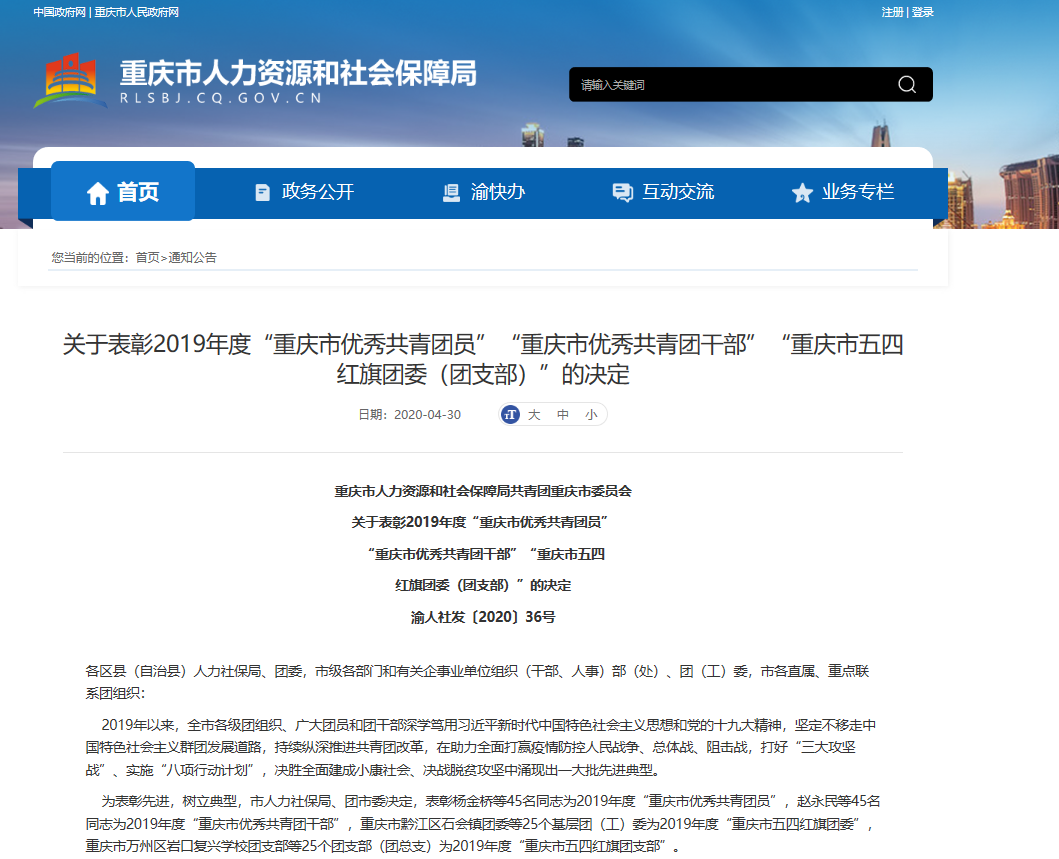Screen dimensions: 1059x859
Task: Set article font size to 小
Action: click(591, 415)
